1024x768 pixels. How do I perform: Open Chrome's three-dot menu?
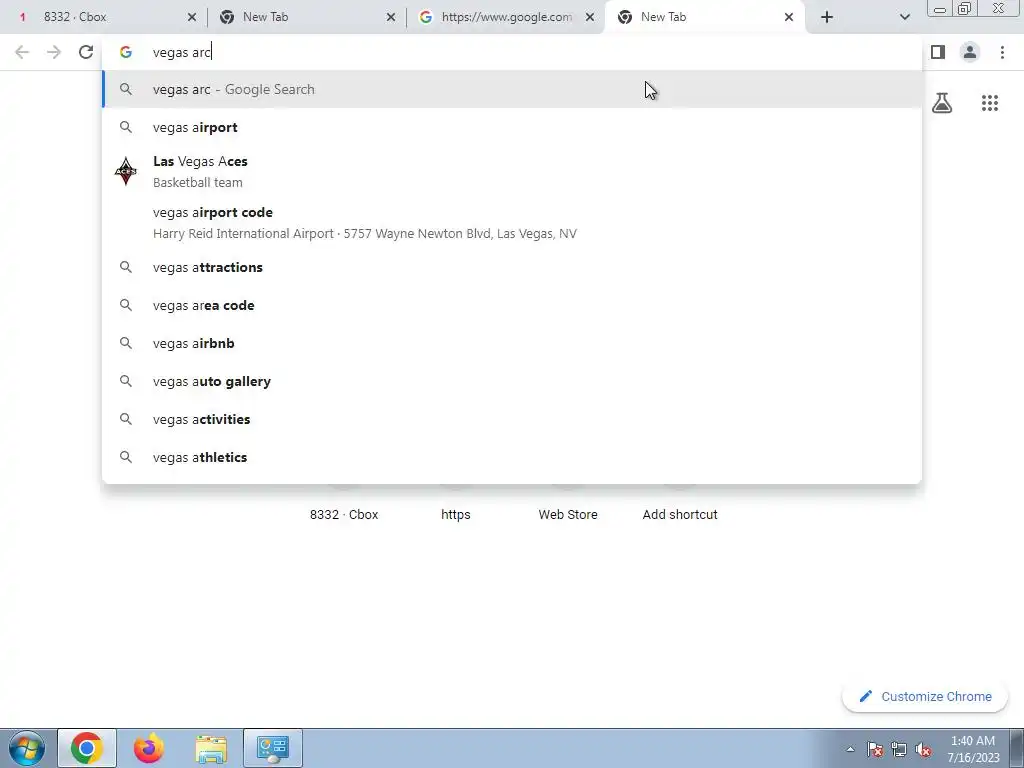1002,52
